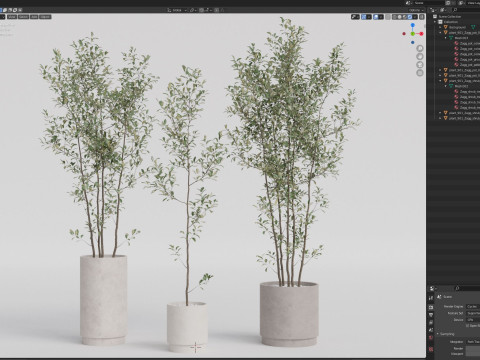Open the Scene properties tab
Image resolution: width=480 pixels, height=360 pixels.
coord(431,330)
